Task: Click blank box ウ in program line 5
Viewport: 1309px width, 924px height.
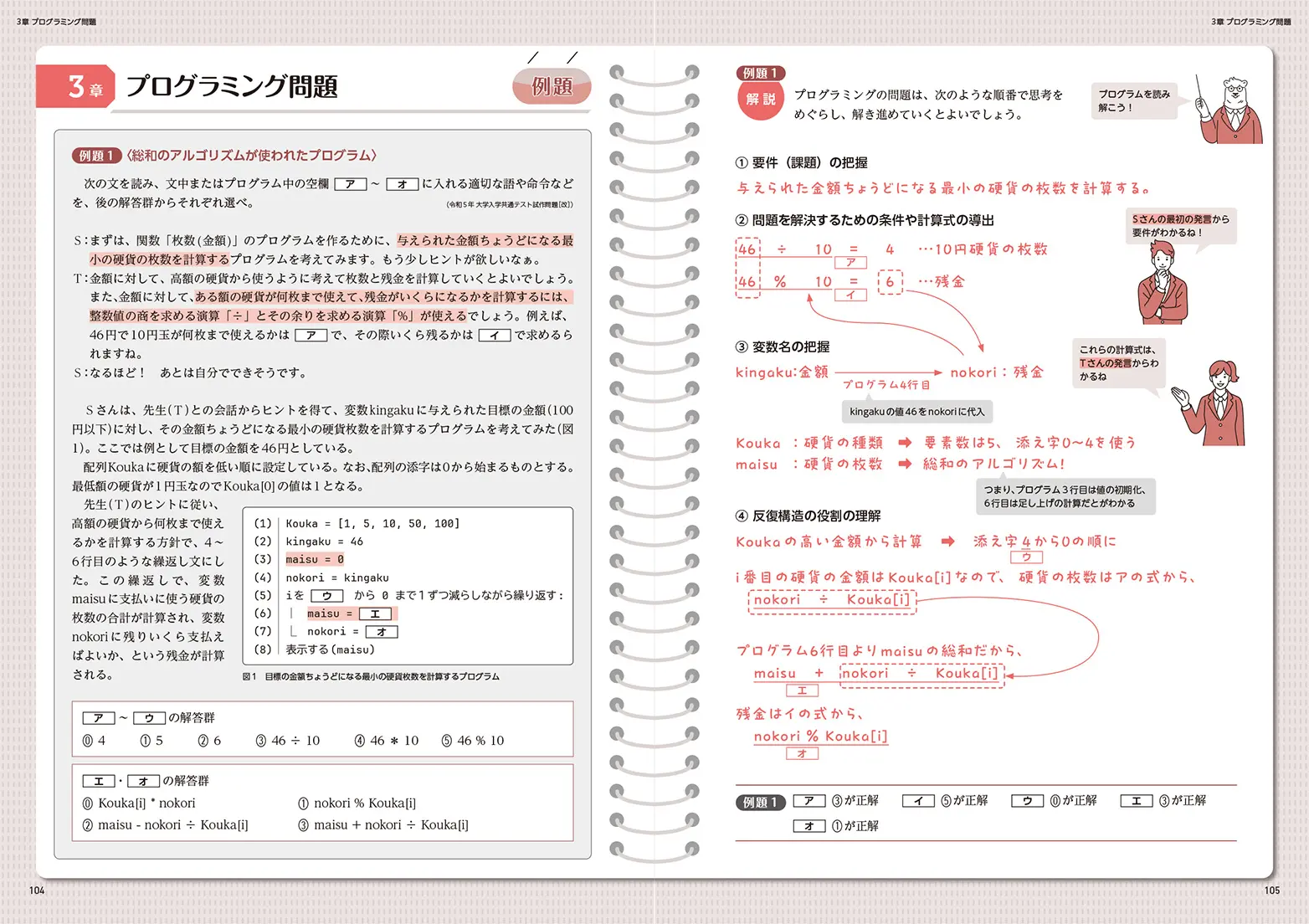Action: (x=326, y=596)
